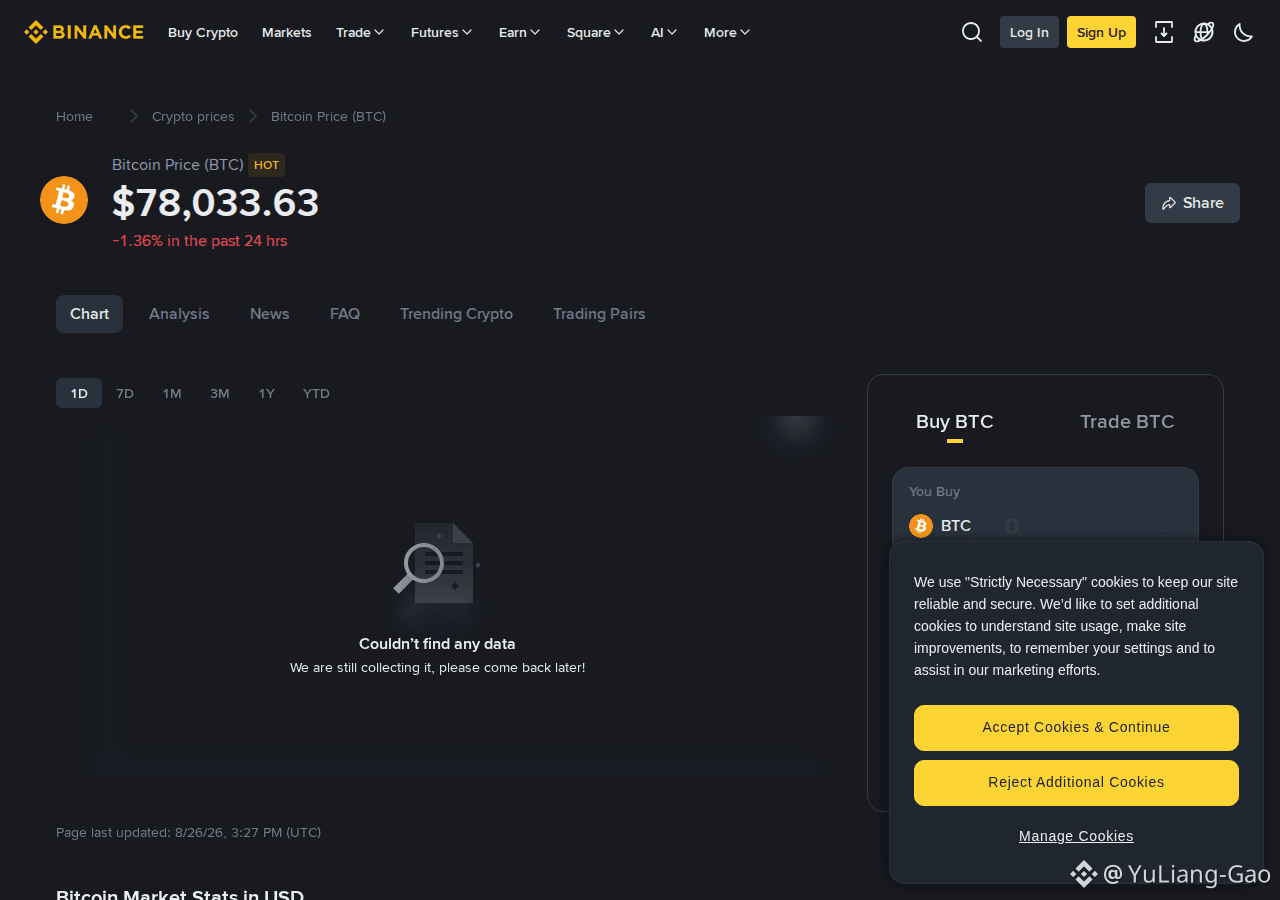
Task: Click the $78,033.63 price value
Action: (x=216, y=203)
